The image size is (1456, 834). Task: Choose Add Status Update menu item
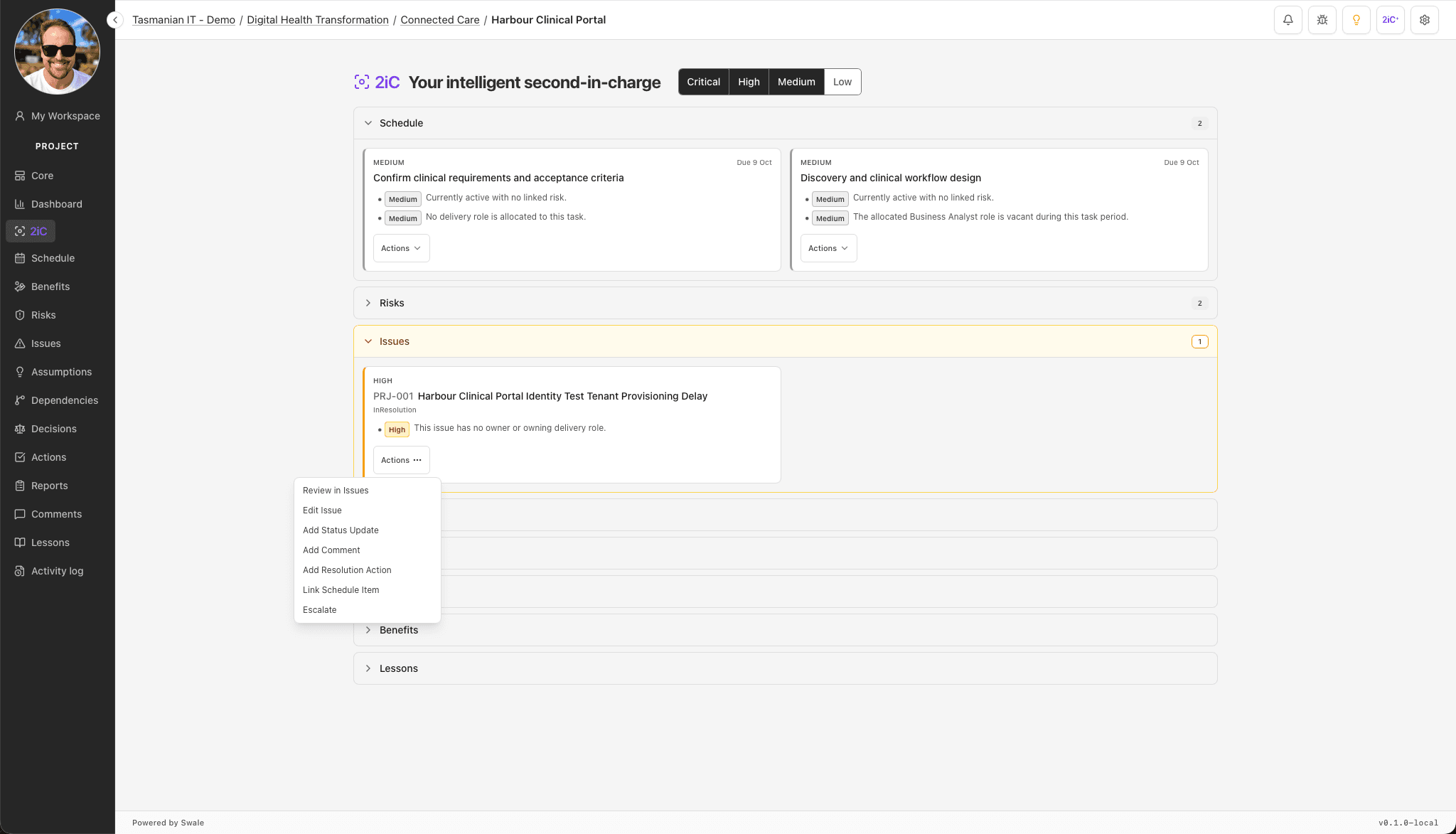click(x=367, y=530)
